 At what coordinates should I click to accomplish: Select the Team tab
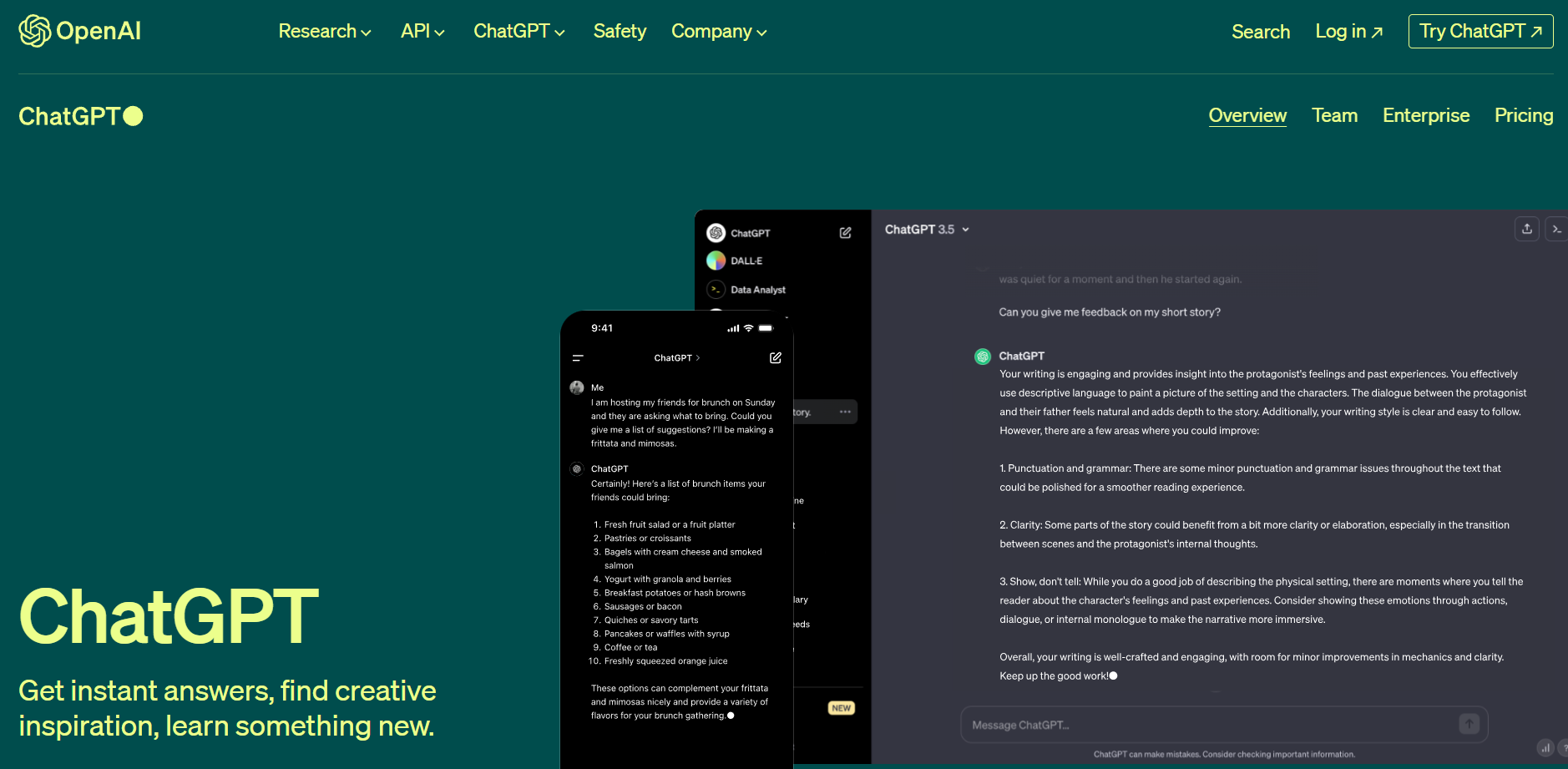tap(1334, 115)
